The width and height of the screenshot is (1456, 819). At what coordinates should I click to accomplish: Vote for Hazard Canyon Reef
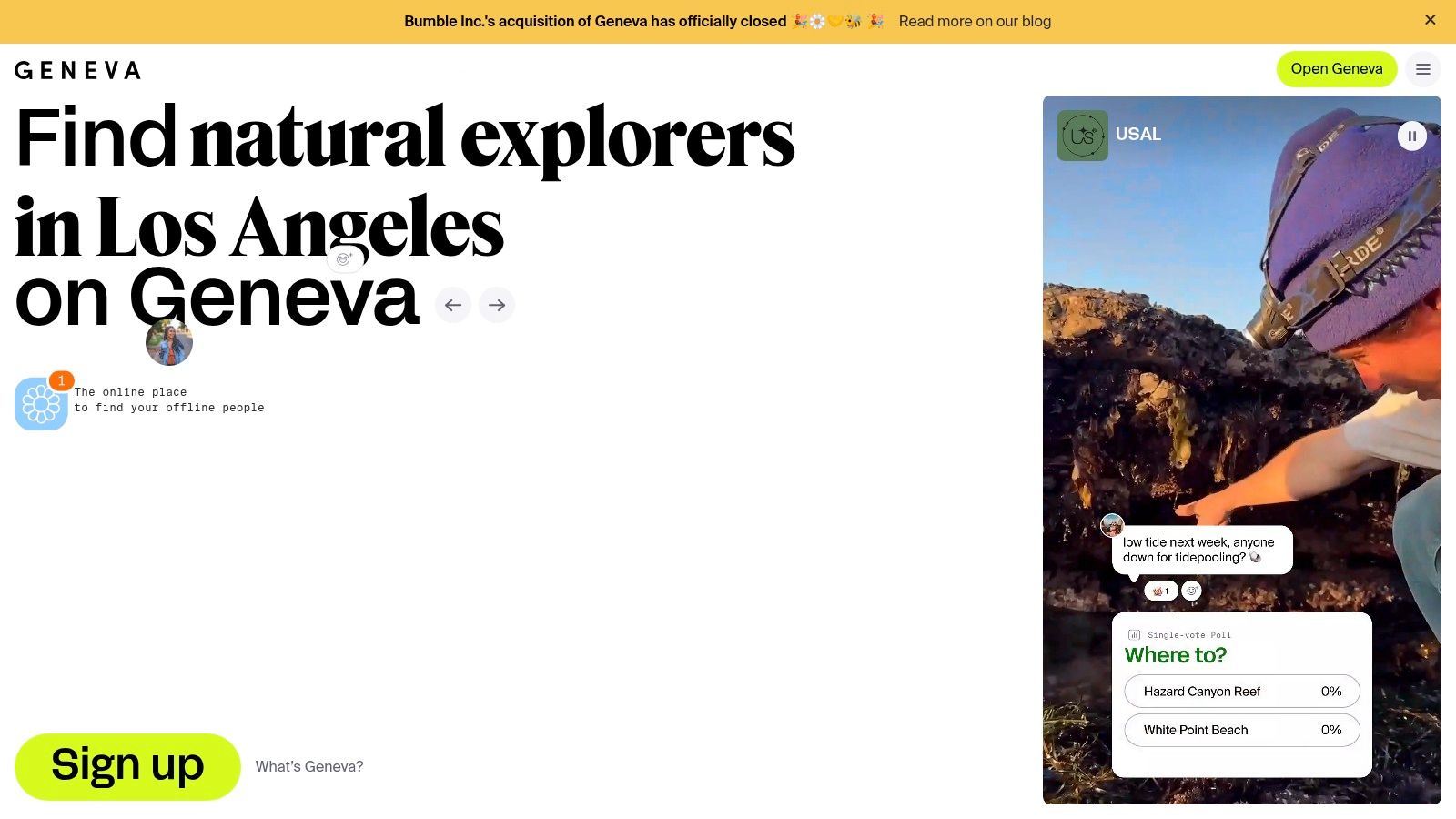coord(1242,692)
